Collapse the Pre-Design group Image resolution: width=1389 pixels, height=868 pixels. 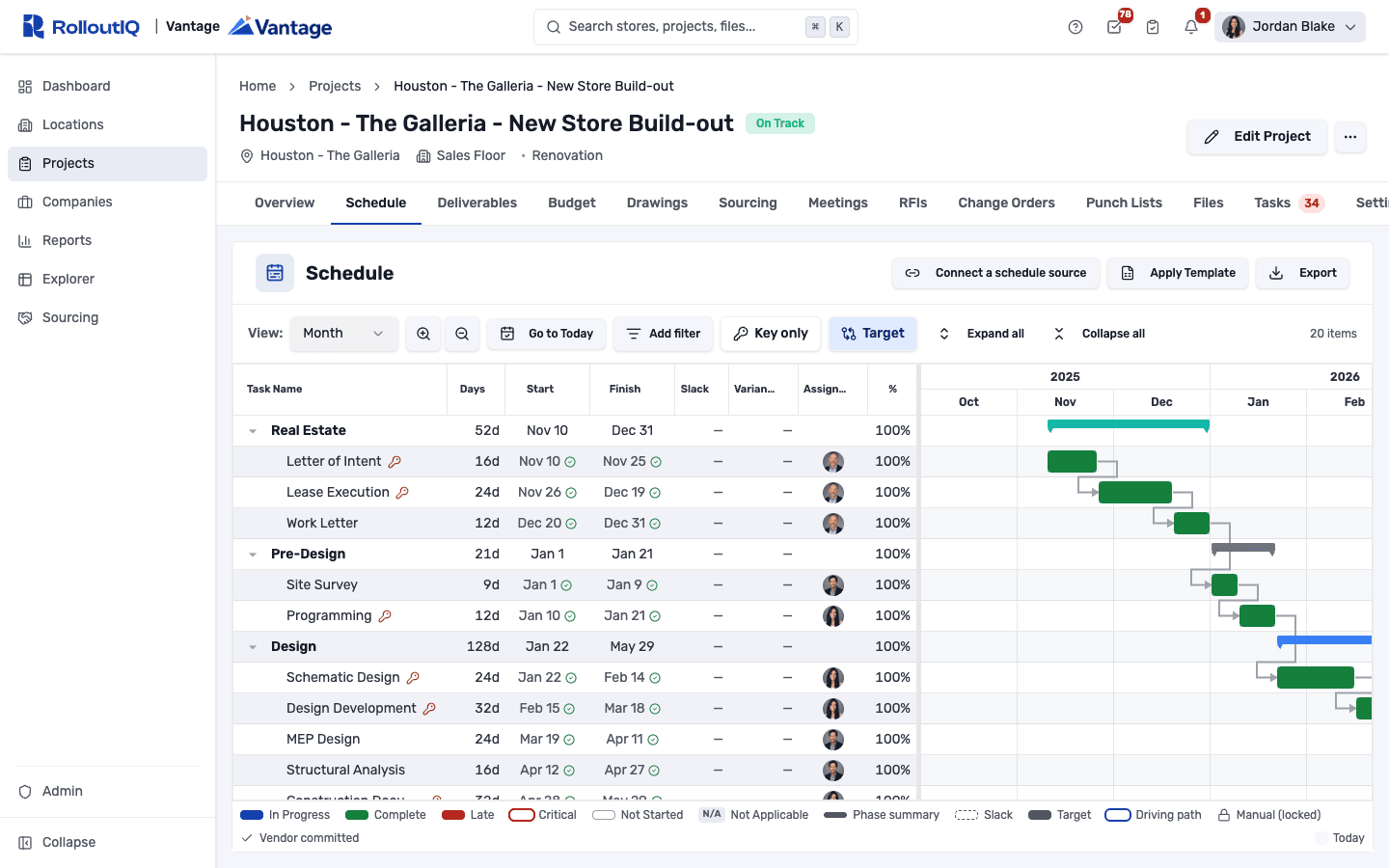[x=253, y=555]
